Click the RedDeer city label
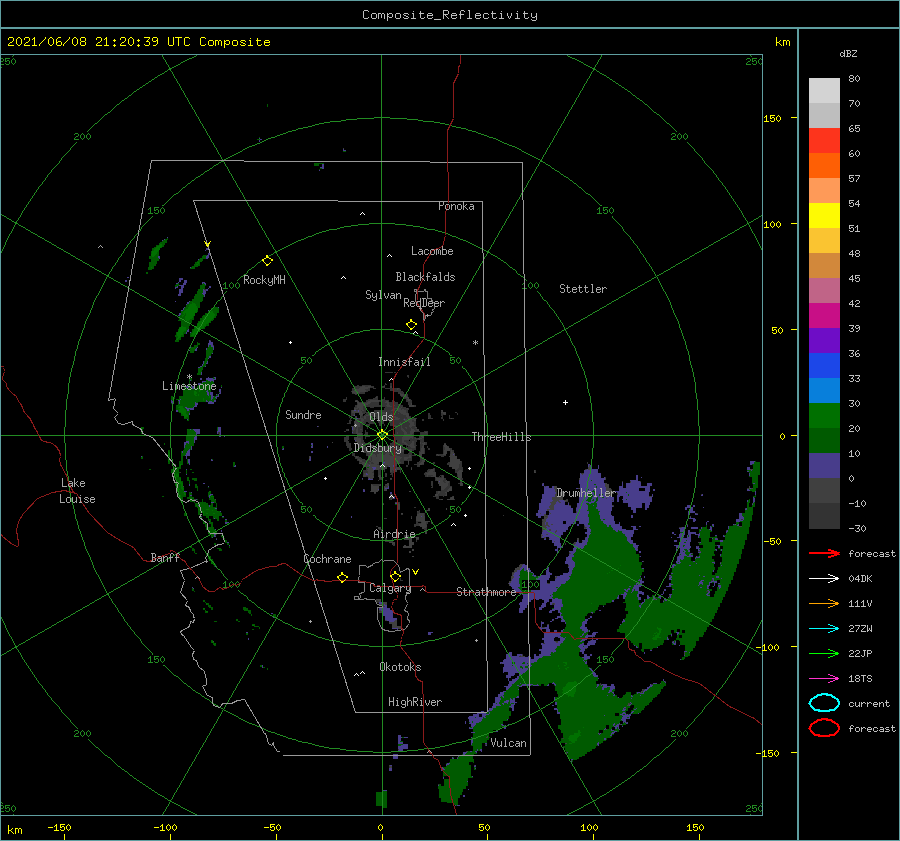The height and width of the screenshot is (841, 900). pos(424,303)
